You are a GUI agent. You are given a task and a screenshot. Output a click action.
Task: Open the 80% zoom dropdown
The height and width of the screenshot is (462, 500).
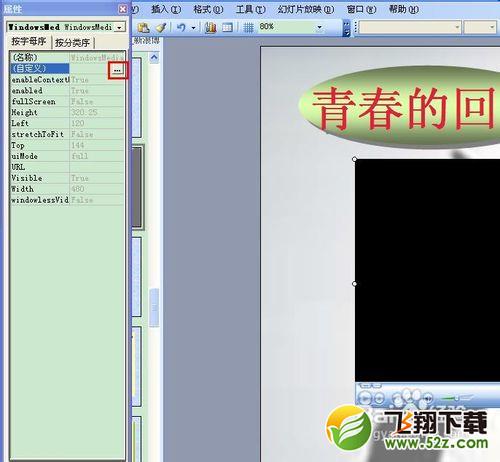pos(320,27)
